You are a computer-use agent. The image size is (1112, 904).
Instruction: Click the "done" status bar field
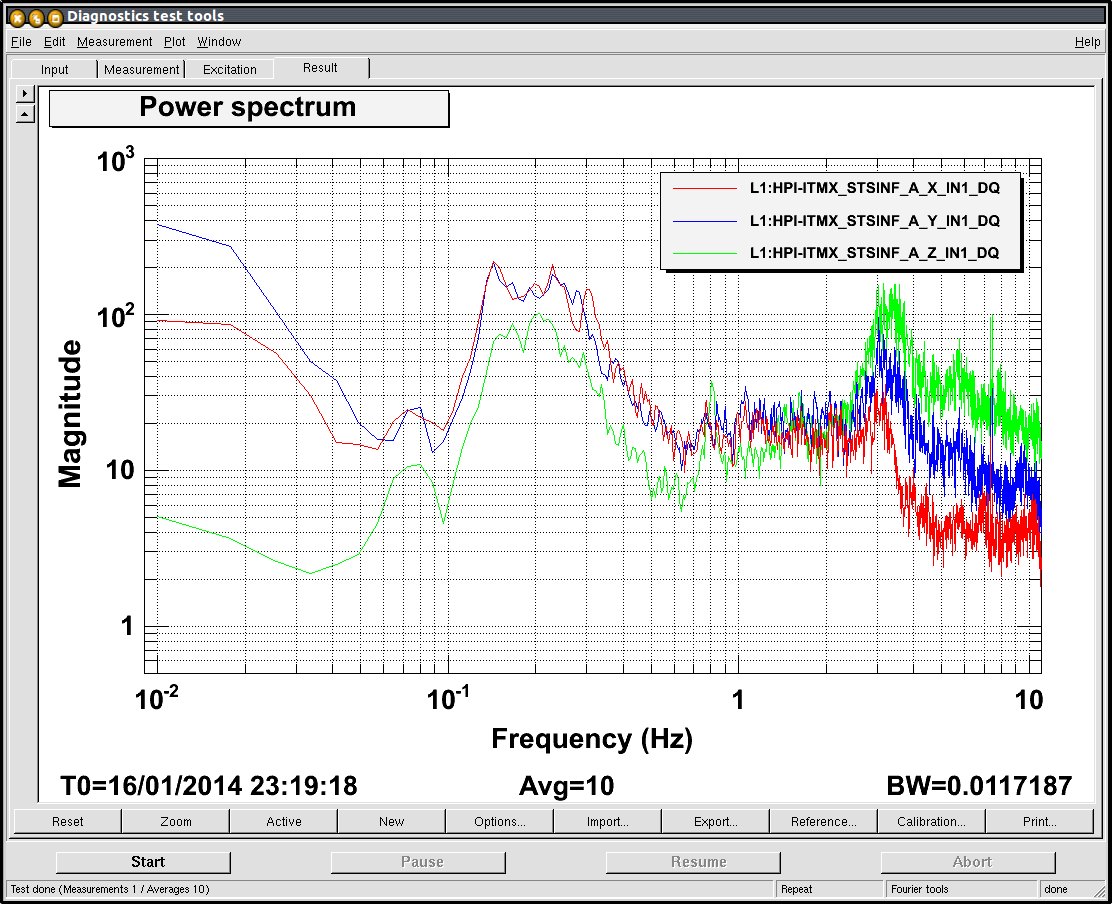tap(1071, 889)
